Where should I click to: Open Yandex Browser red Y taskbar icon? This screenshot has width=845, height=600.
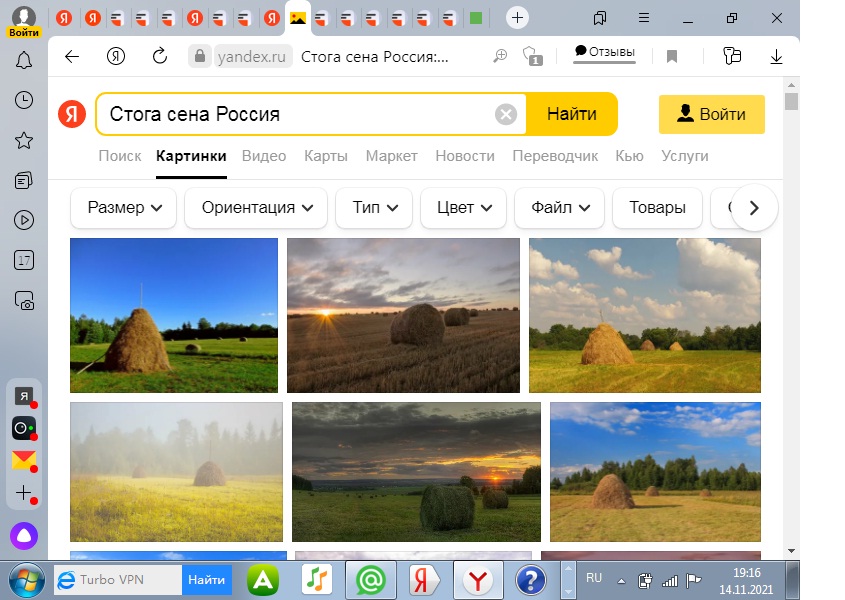pyautogui.click(x=478, y=580)
